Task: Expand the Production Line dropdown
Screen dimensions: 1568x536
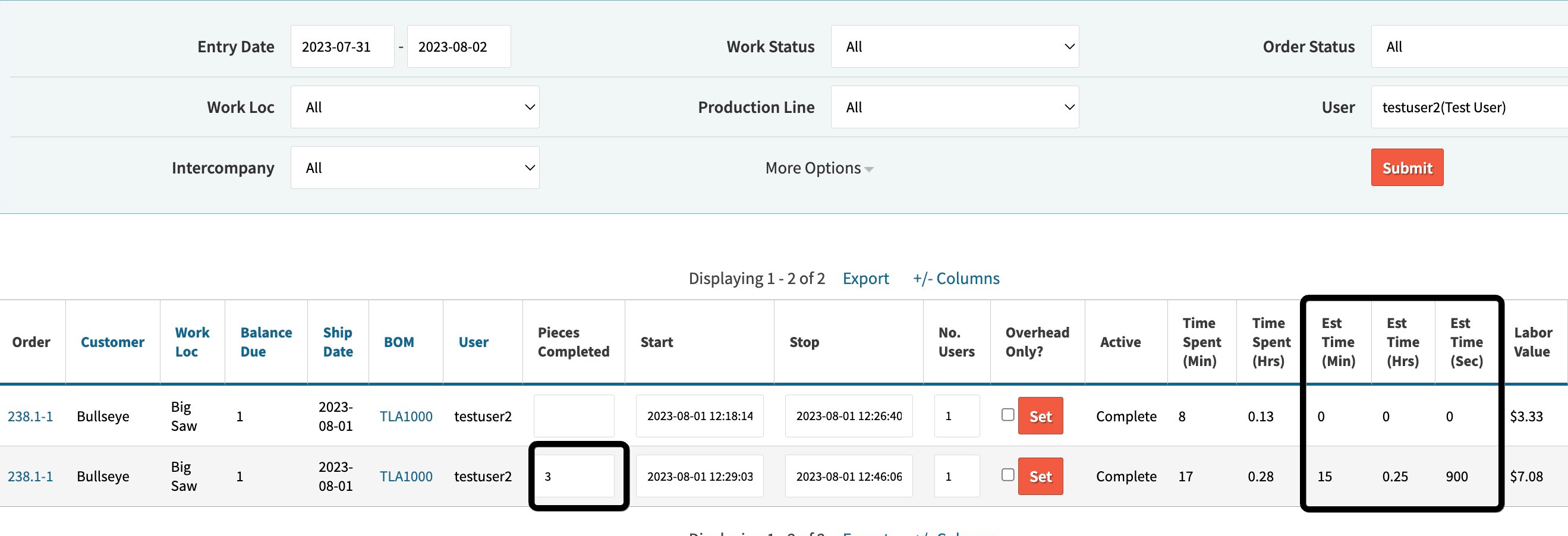Action: (954, 108)
